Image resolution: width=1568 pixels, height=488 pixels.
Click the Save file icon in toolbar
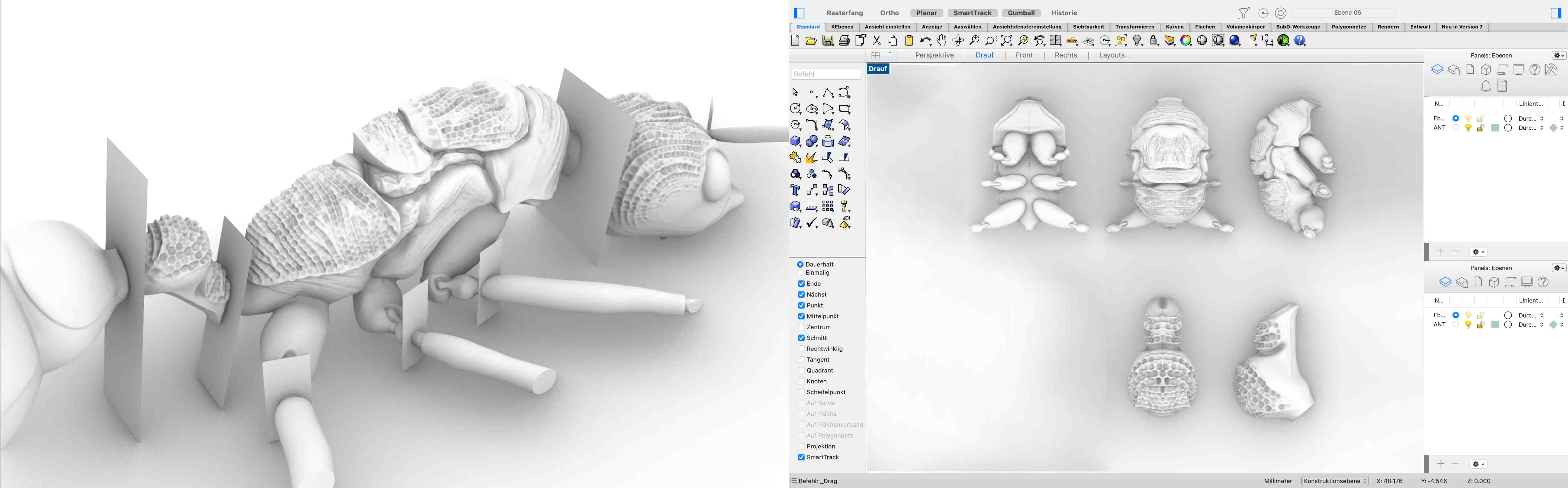pyautogui.click(x=828, y=41)
